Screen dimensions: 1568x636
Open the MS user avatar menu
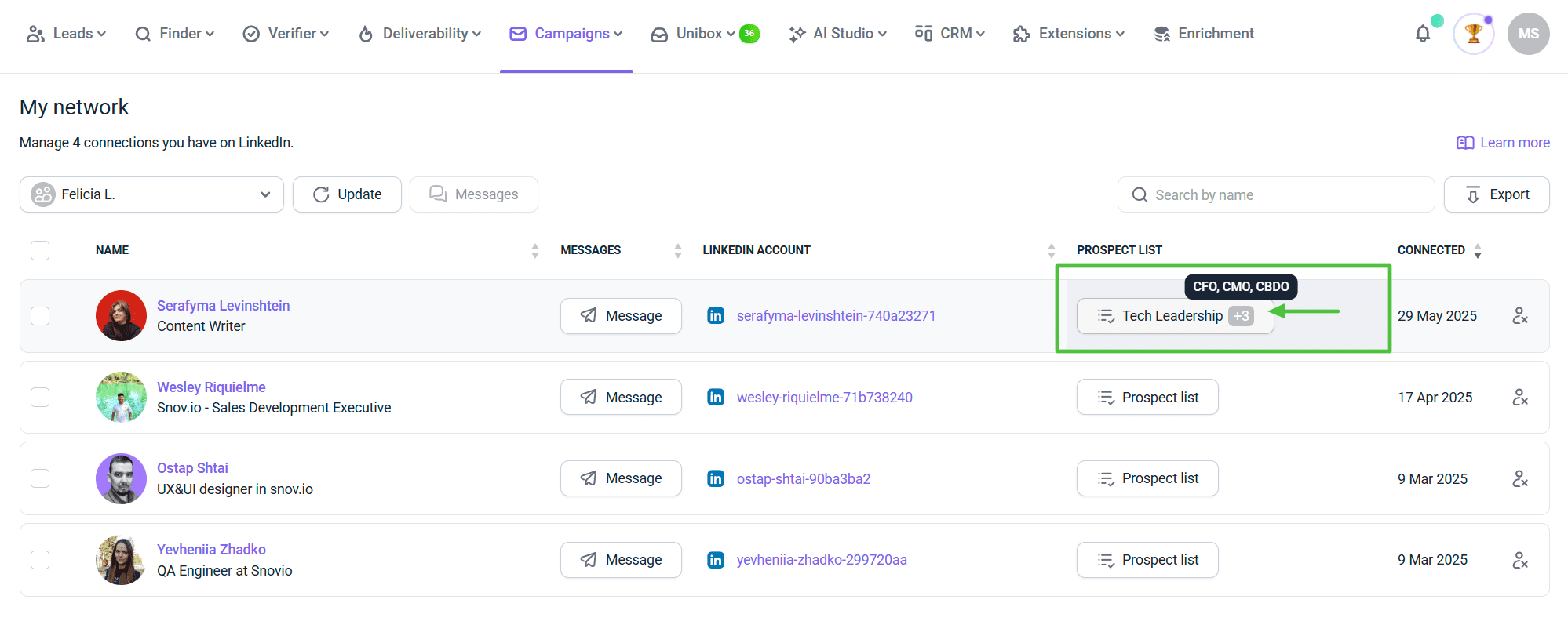coord(1528,34)
